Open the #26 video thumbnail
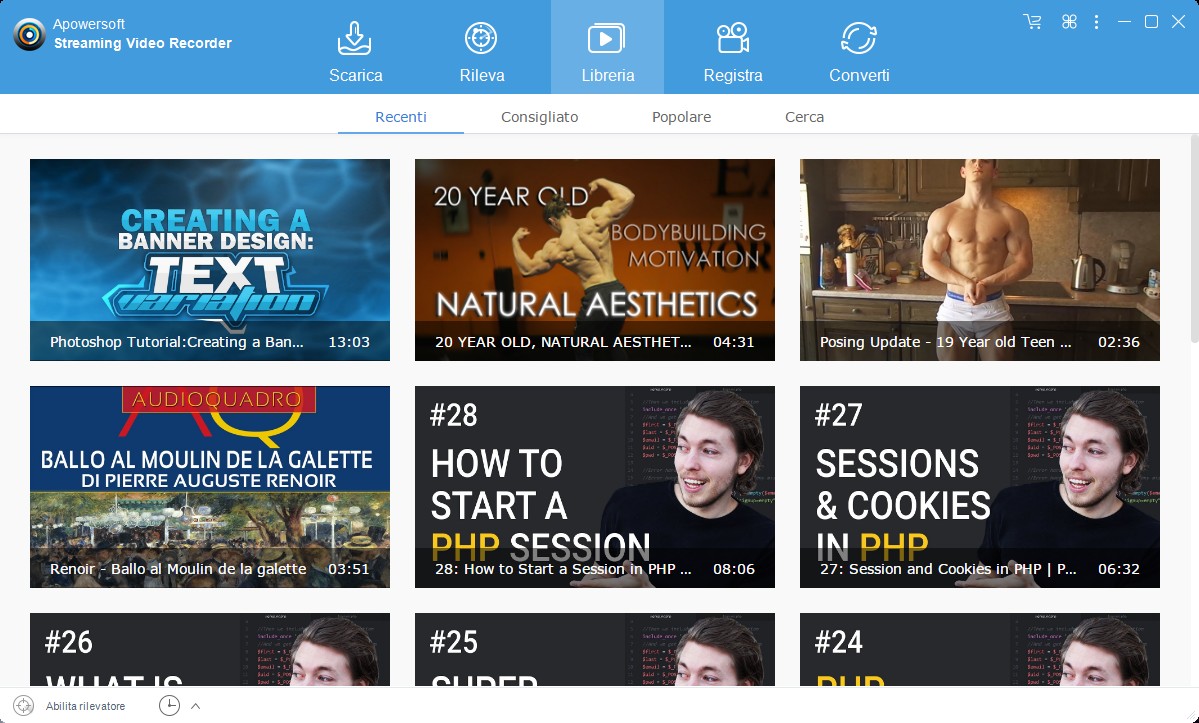 coord(210,649)
